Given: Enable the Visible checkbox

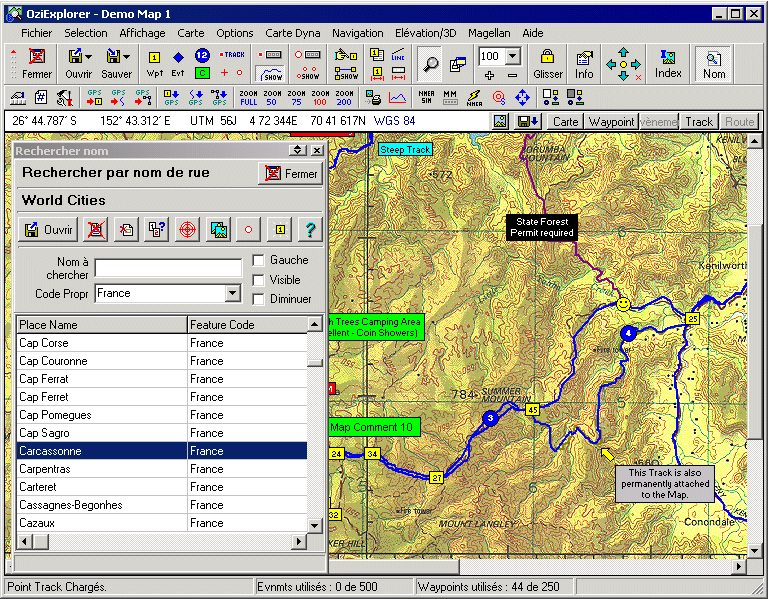Looking at the screenshot, I should tap(258, 280).
